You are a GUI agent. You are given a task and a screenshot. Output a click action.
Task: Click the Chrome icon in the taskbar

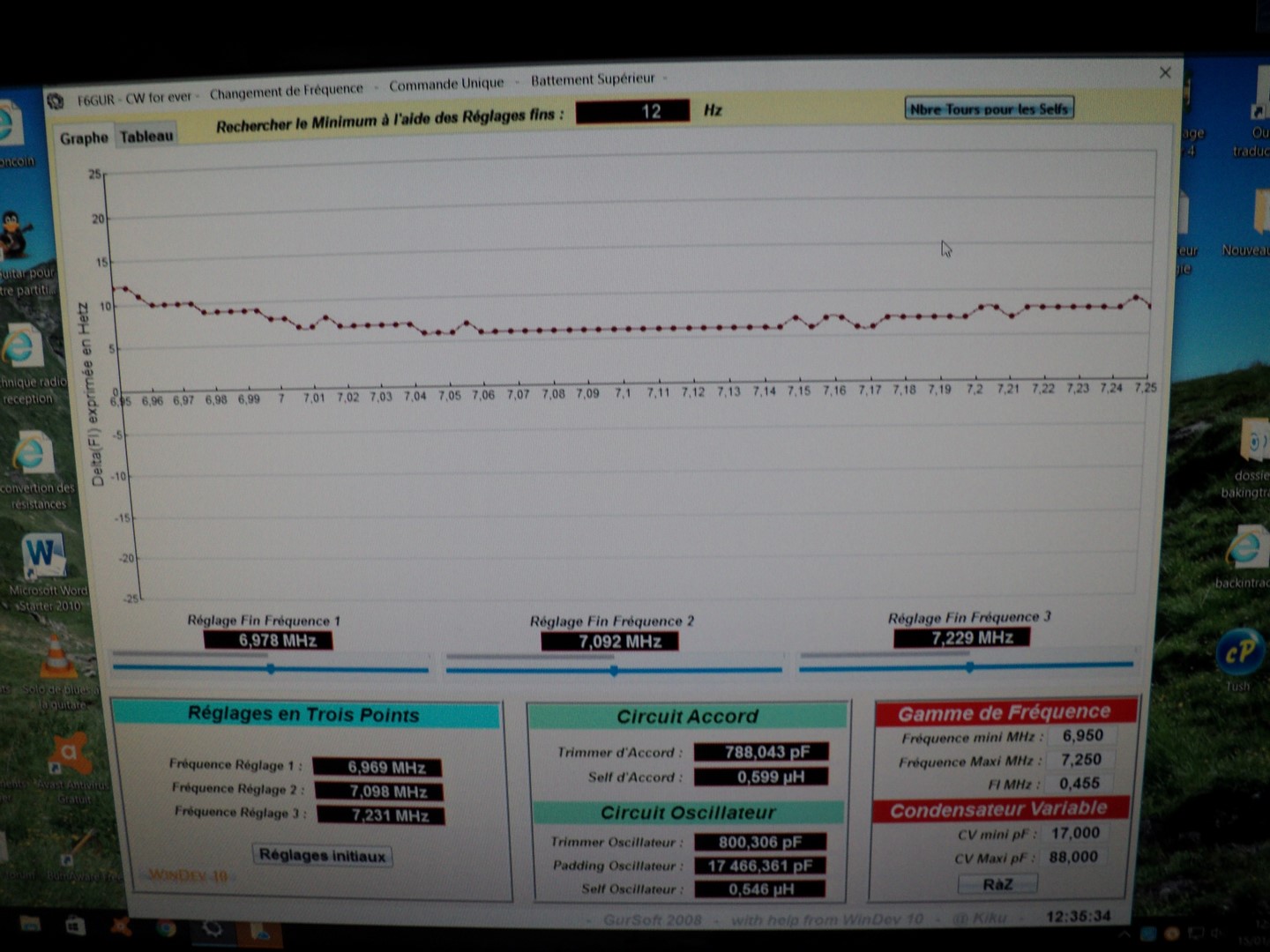point(165,927)
